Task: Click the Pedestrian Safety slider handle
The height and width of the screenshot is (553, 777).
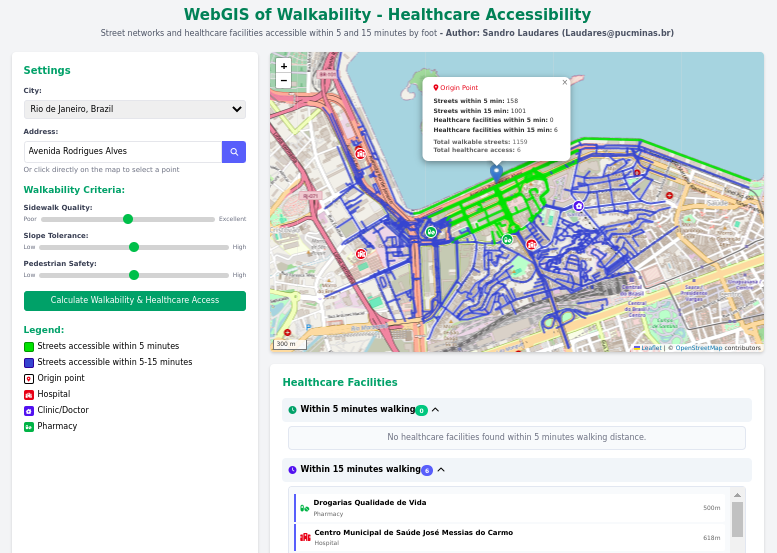Action: click(x=134, y=274)
